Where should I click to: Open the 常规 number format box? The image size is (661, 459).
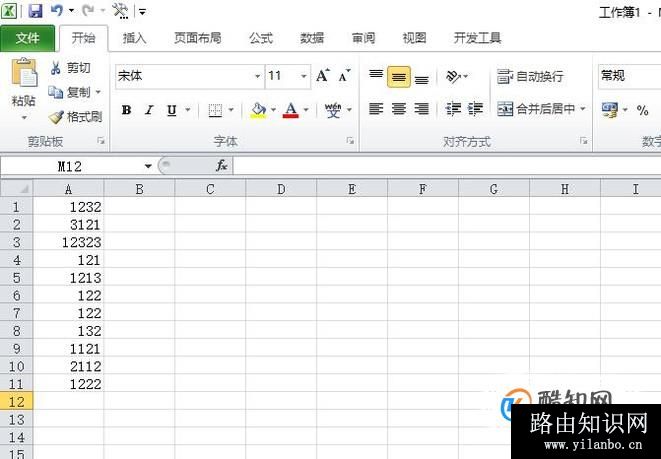point(629,76)
